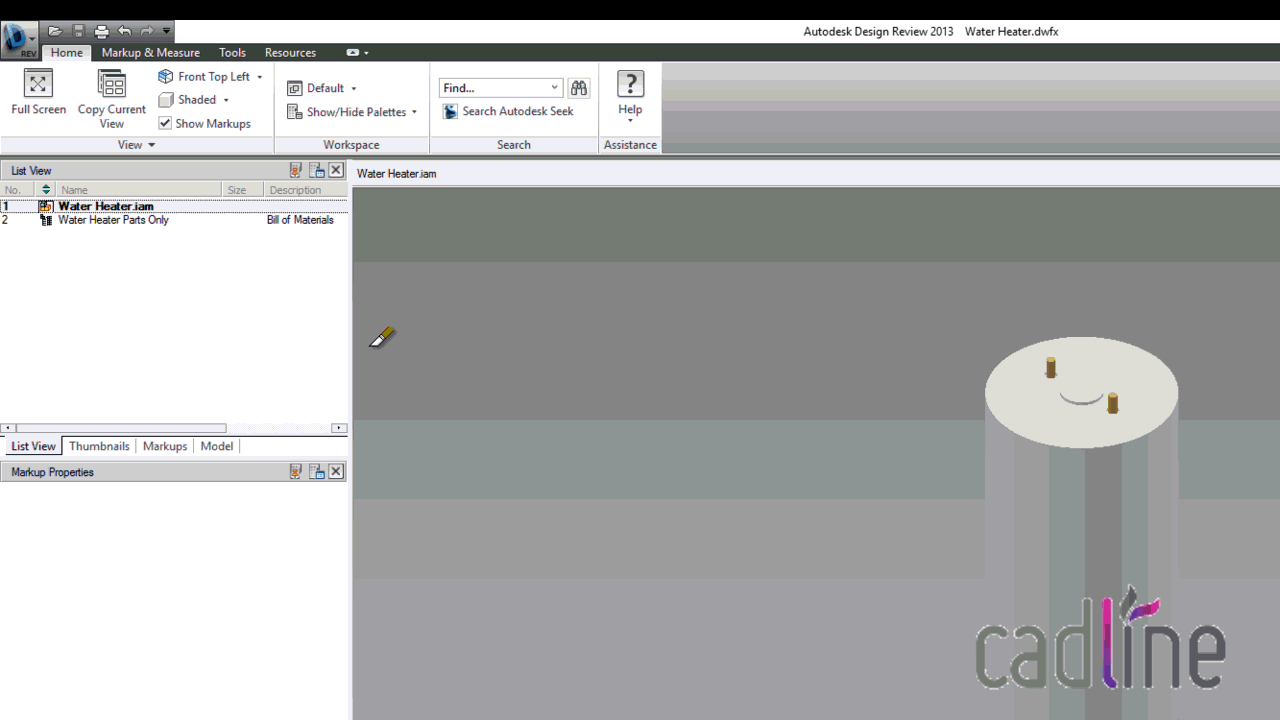This screenshot has width=1280, height=720.
Task: Click the Markup Properties auto-hide pin icon
Action: click(296, 471)
